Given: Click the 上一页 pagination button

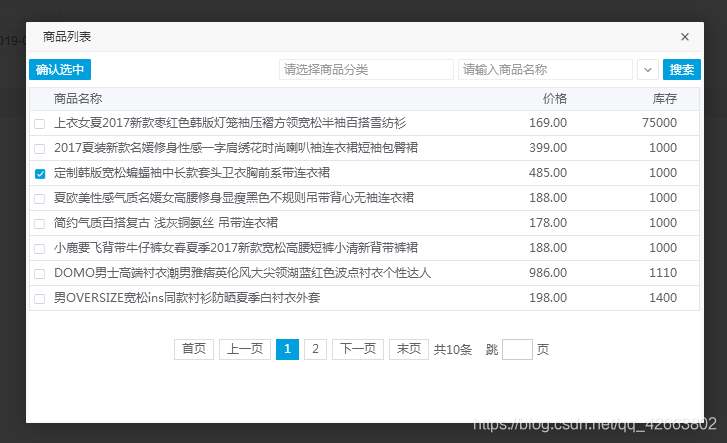Looking at the screenshot, I should click(245, 349).
